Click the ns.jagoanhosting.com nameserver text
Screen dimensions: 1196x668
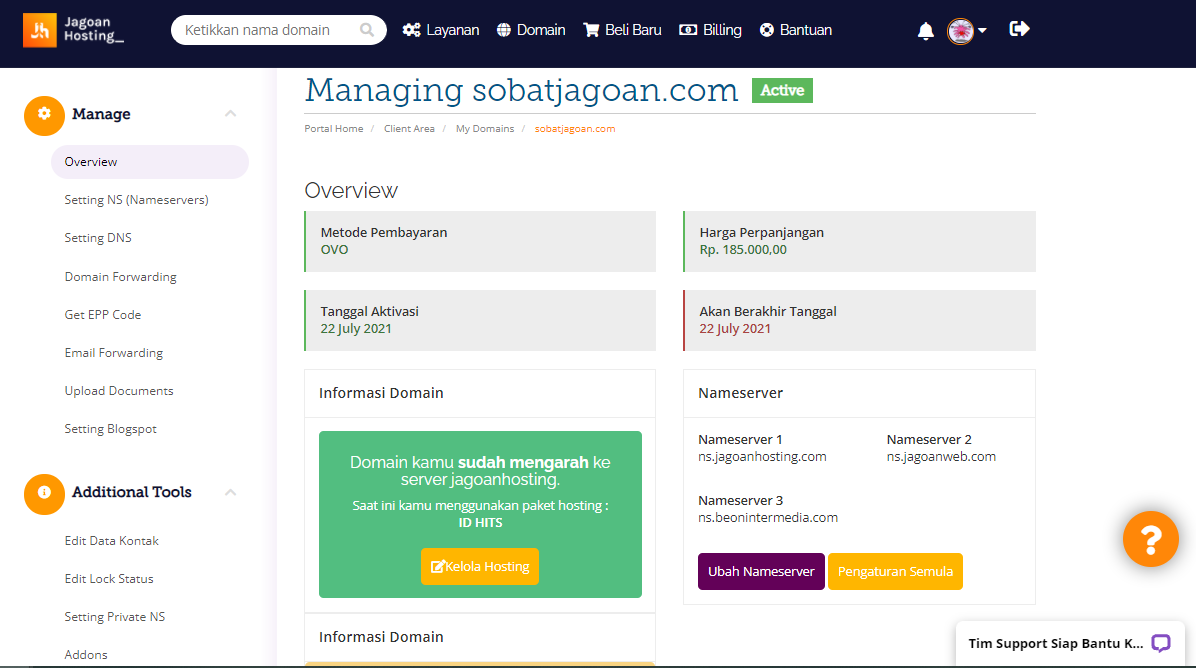tap(763, 457)
